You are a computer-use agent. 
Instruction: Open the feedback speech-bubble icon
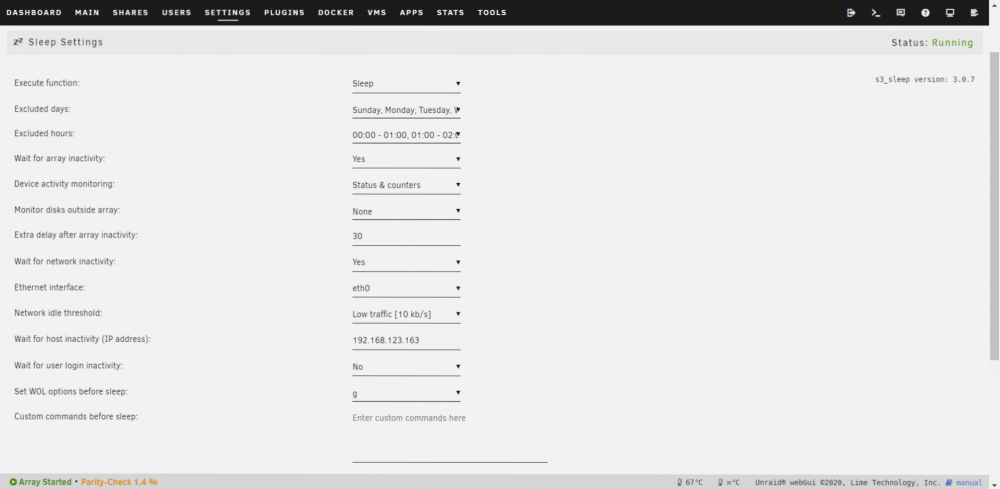pos(901,13)
